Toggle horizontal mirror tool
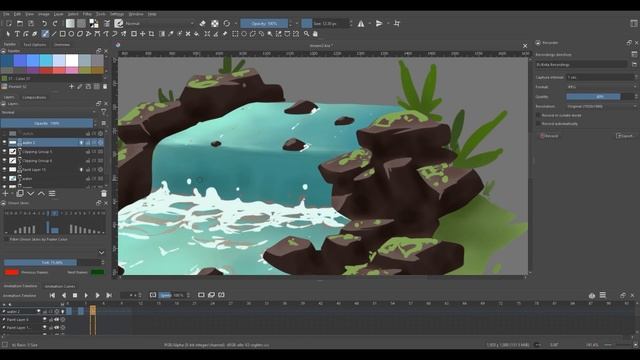640x360 pixels. point(361,24)
